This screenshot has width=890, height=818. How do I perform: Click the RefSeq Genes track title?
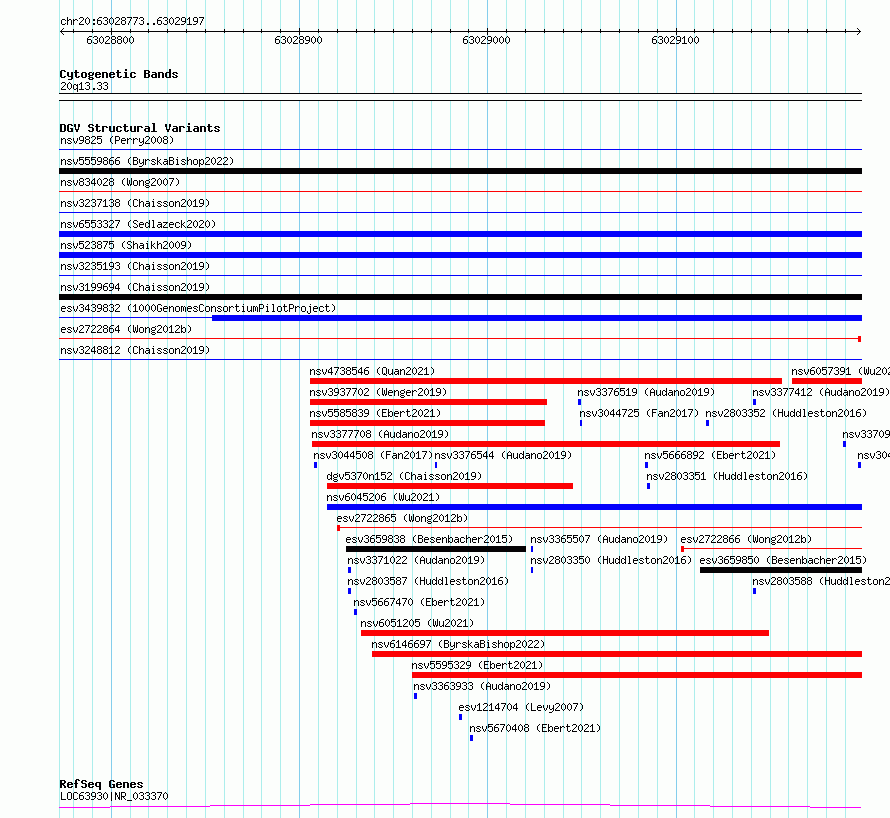click(101, 784)
